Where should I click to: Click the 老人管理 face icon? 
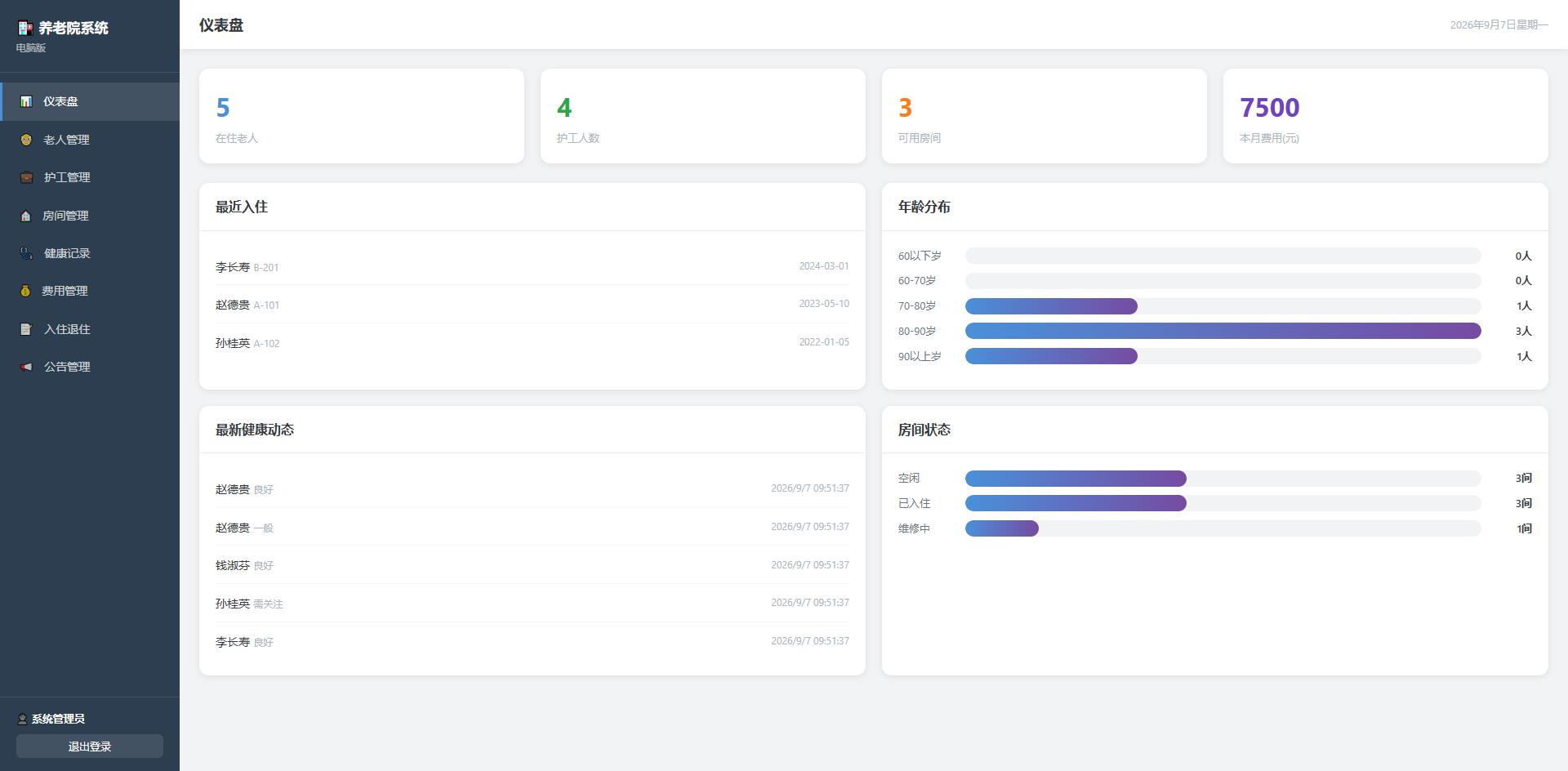point(26,140)
